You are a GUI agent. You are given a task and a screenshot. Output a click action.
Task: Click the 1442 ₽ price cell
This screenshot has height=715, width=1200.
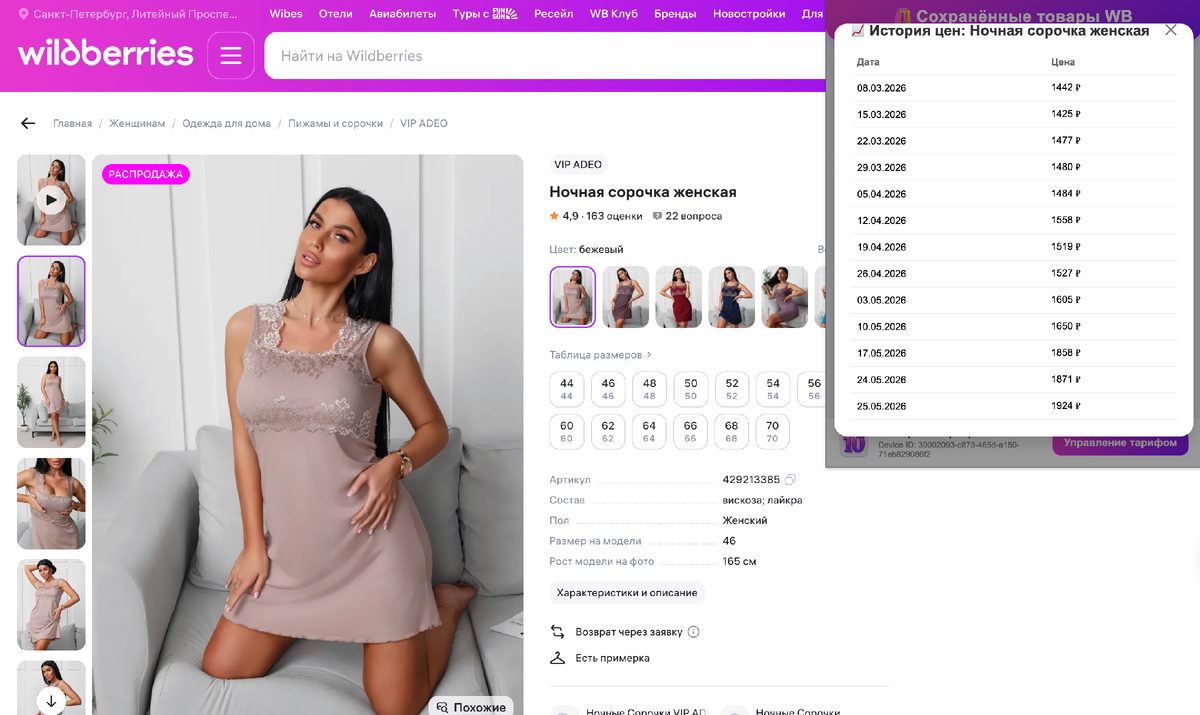click(x=1066, y=88)
